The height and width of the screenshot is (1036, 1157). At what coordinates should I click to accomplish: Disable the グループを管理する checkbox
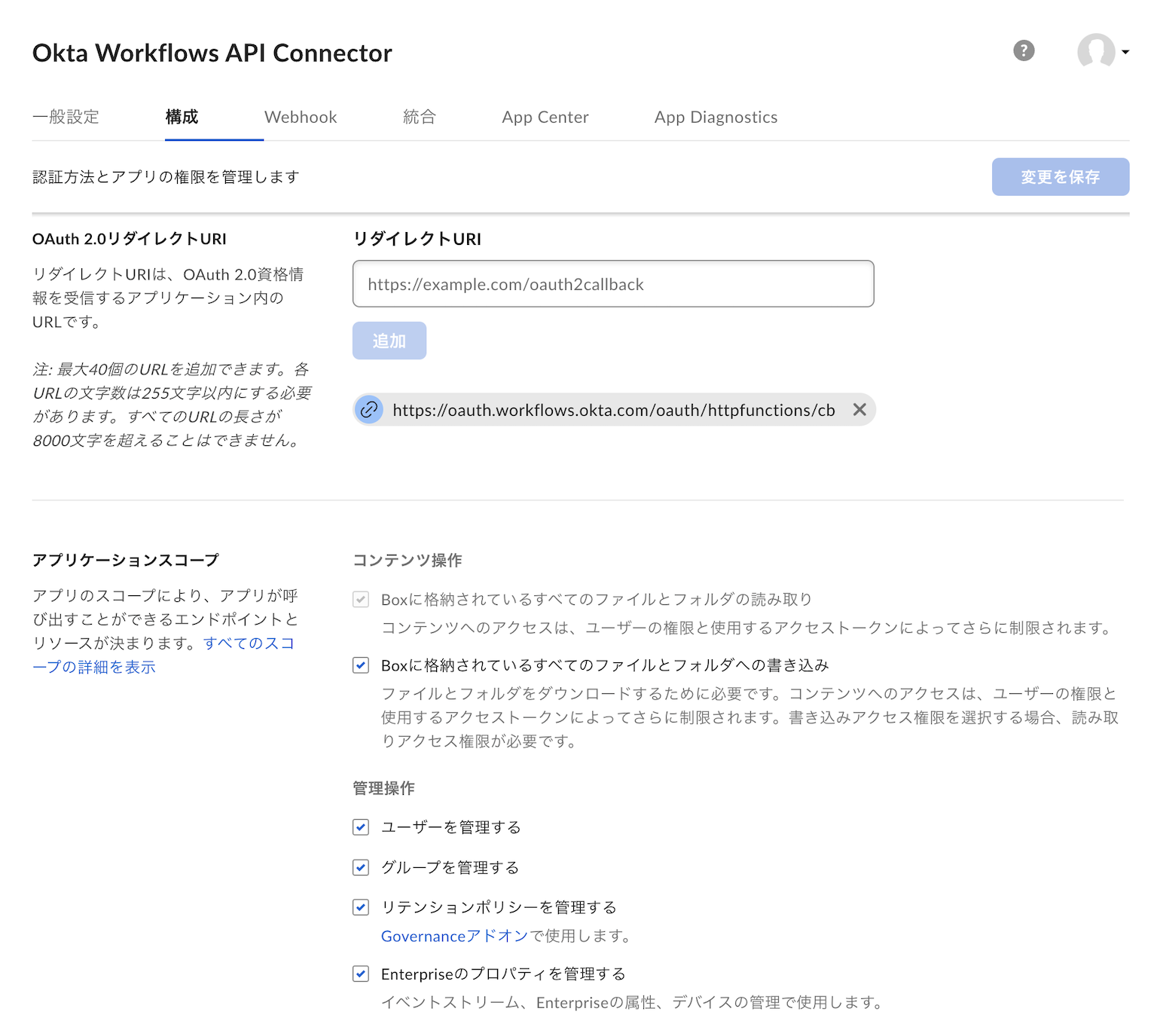pos(360,867)
